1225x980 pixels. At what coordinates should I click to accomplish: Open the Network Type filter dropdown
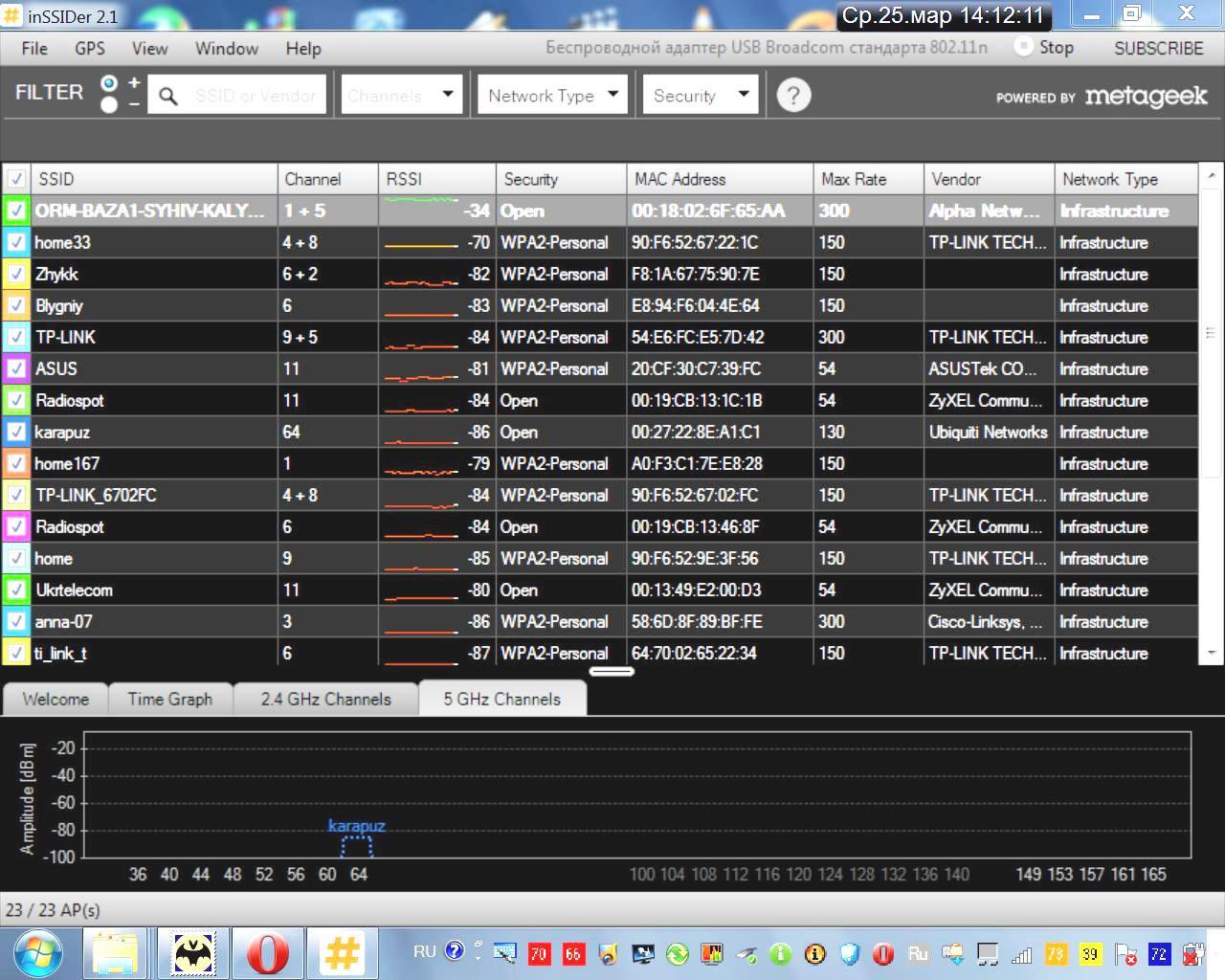pos(552,95)
